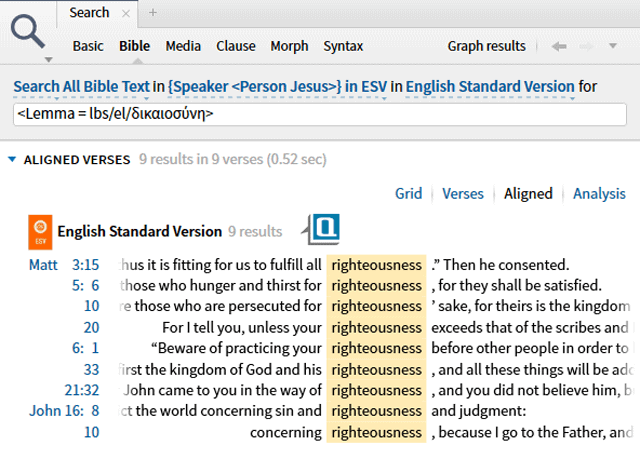Select the Syntax search type

point(343,46)
